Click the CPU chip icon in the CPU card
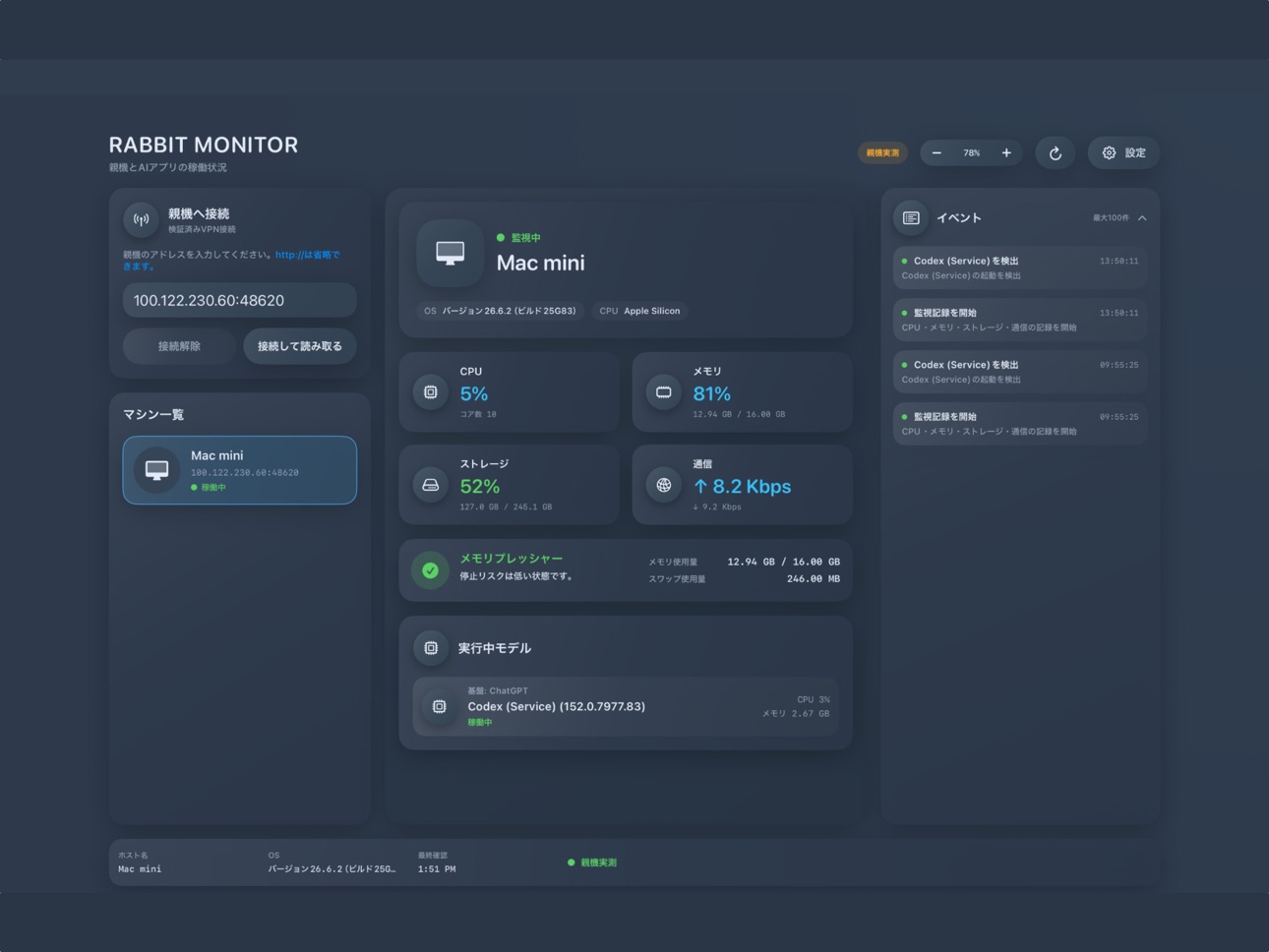This screenshot has height=952, width=1269. pyautogui.click(x=431, y=392)
